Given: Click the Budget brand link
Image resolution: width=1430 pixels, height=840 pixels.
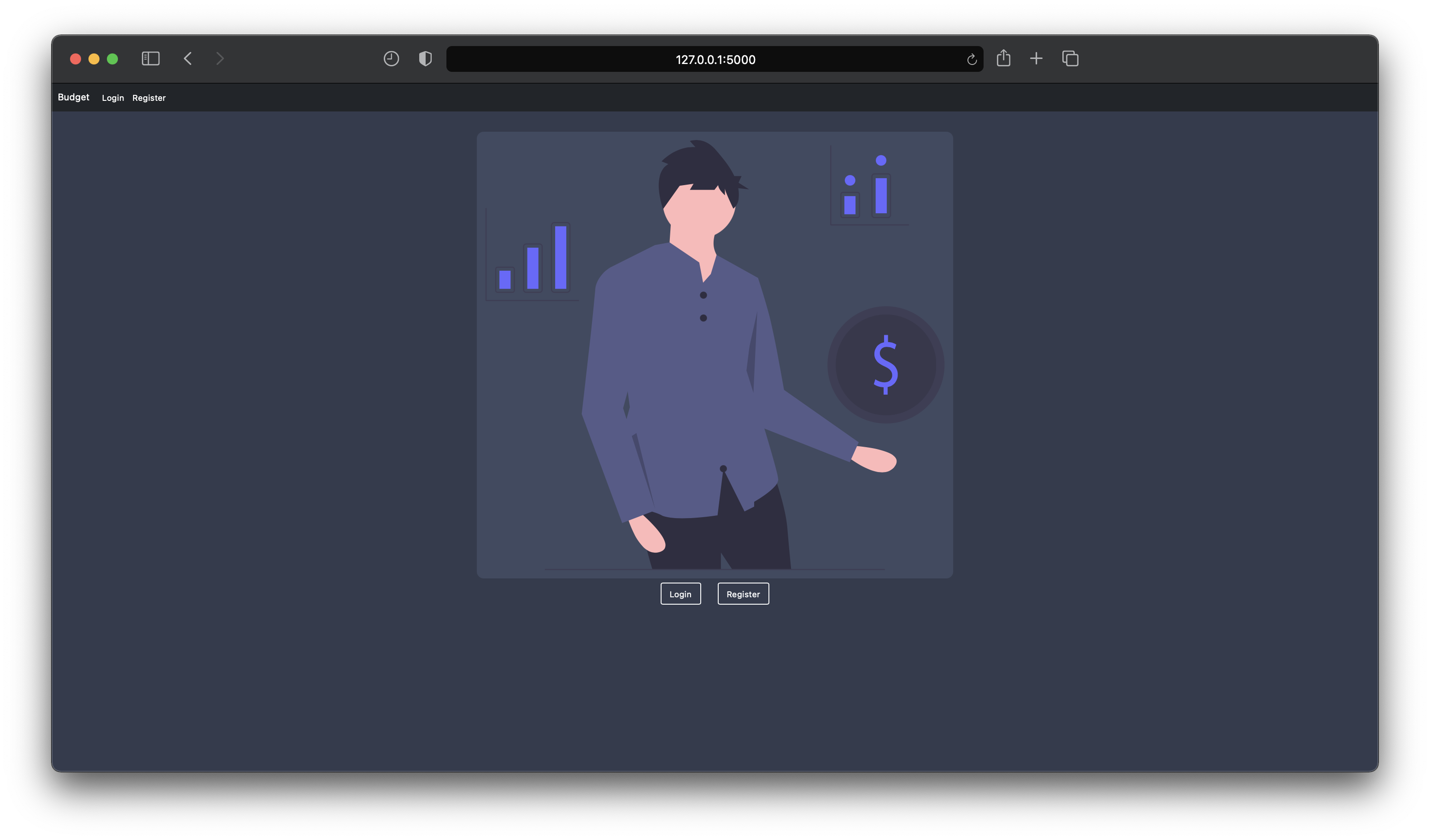Looking at the screenshot, I should [x=73, y=98].
